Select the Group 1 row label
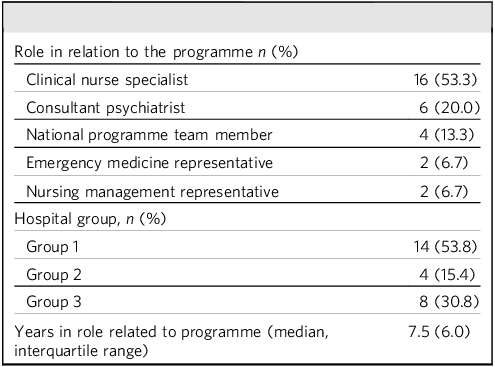The width and height of the screenshot is (495, 367). pos(52,247)
